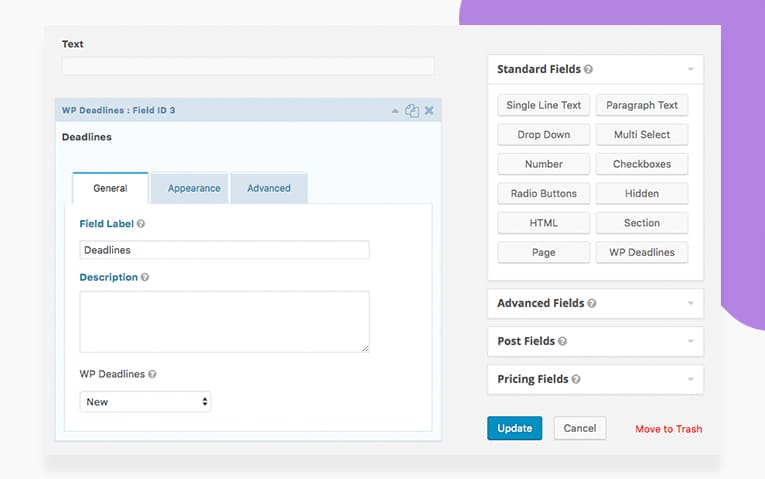765x479 pixels.
Task: Focus the Field Label input with Deadlines
Action: (x=224, y=250)
